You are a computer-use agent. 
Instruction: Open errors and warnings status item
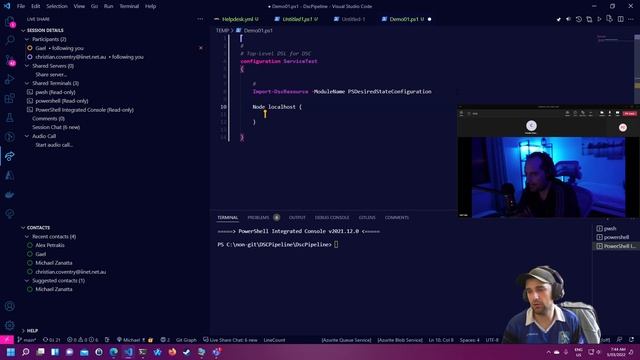click(82, 340)
